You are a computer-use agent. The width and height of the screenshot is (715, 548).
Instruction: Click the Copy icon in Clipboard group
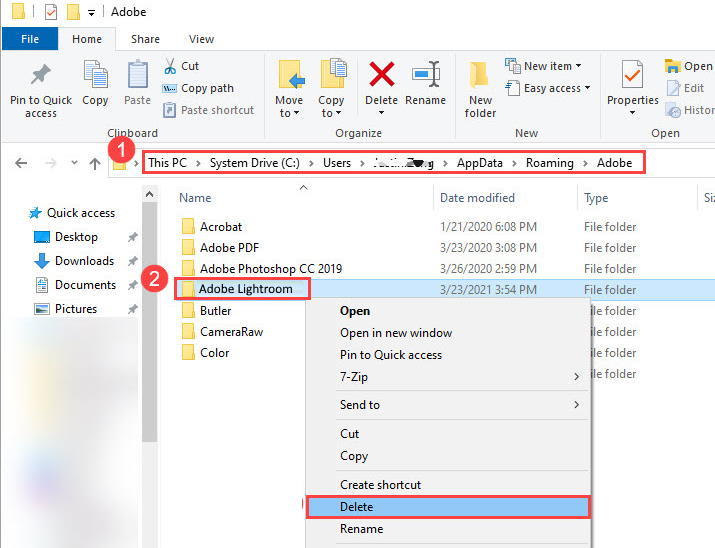tap(95, 74)
